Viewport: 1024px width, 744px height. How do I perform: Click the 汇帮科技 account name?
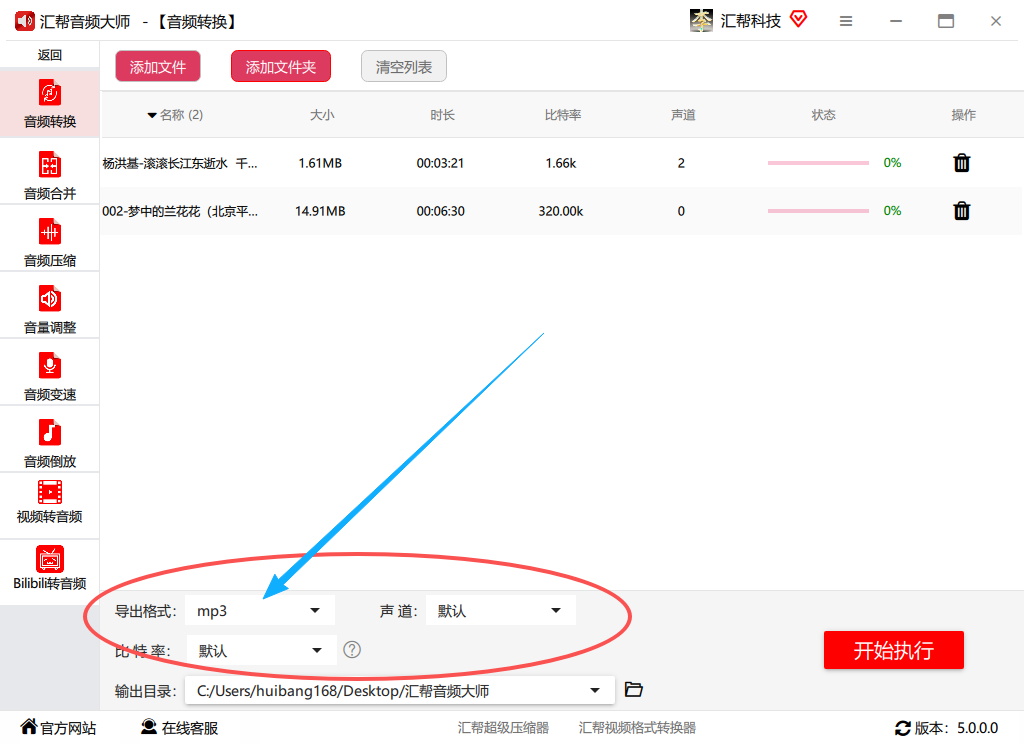pyautogui.click(x=750, y=21)
